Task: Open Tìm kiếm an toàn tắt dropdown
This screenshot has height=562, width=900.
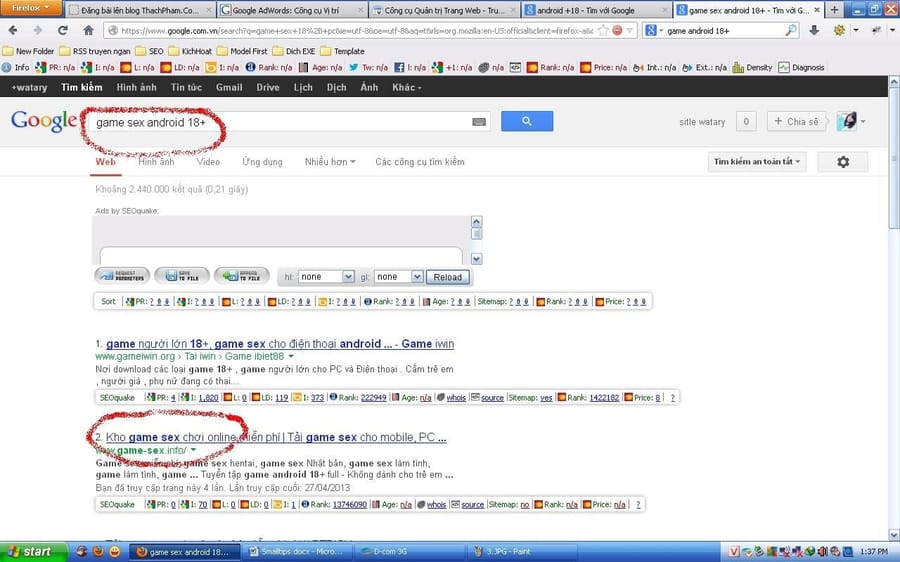Action: coord(757,162)
